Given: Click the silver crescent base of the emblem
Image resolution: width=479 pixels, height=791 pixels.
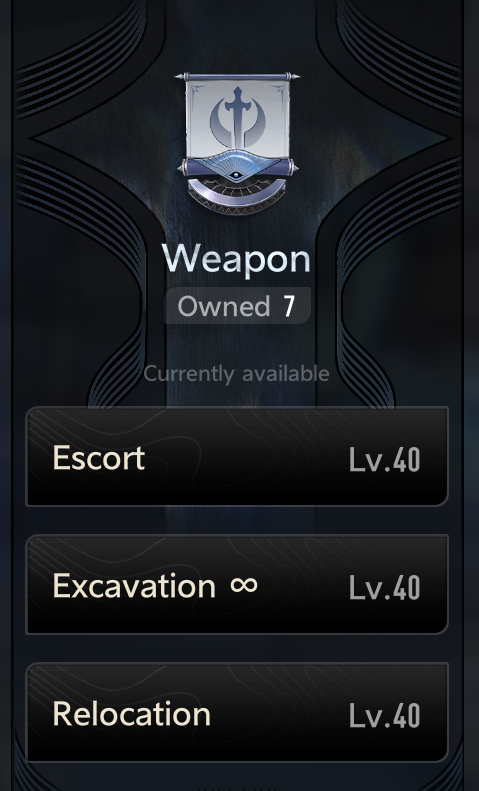Looking at the screenshot, I should point(237,198).
